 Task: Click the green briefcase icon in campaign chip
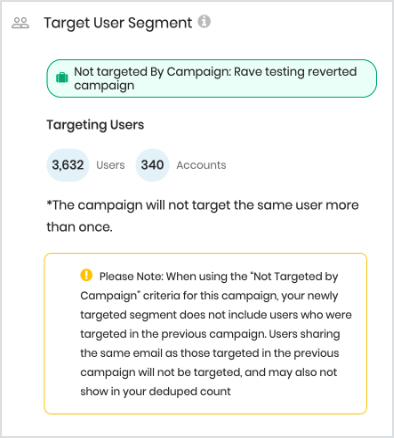[62, 78]
